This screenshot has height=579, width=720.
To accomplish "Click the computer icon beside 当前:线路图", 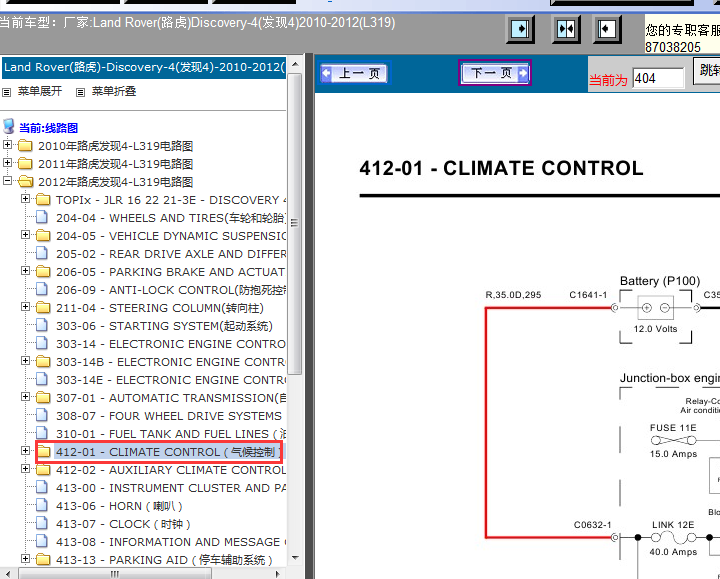I will tap(8, 126).
